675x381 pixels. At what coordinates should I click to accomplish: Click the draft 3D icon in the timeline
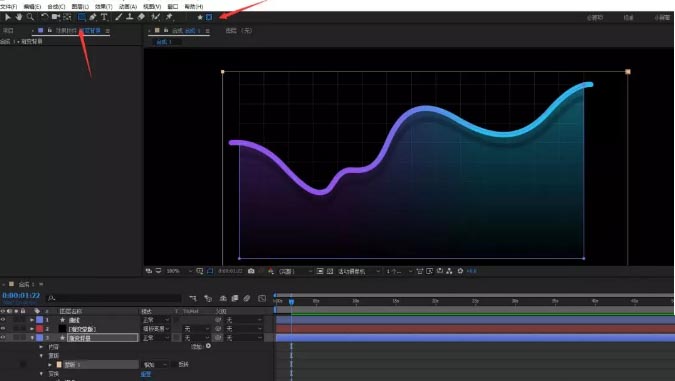pos(208,298)
